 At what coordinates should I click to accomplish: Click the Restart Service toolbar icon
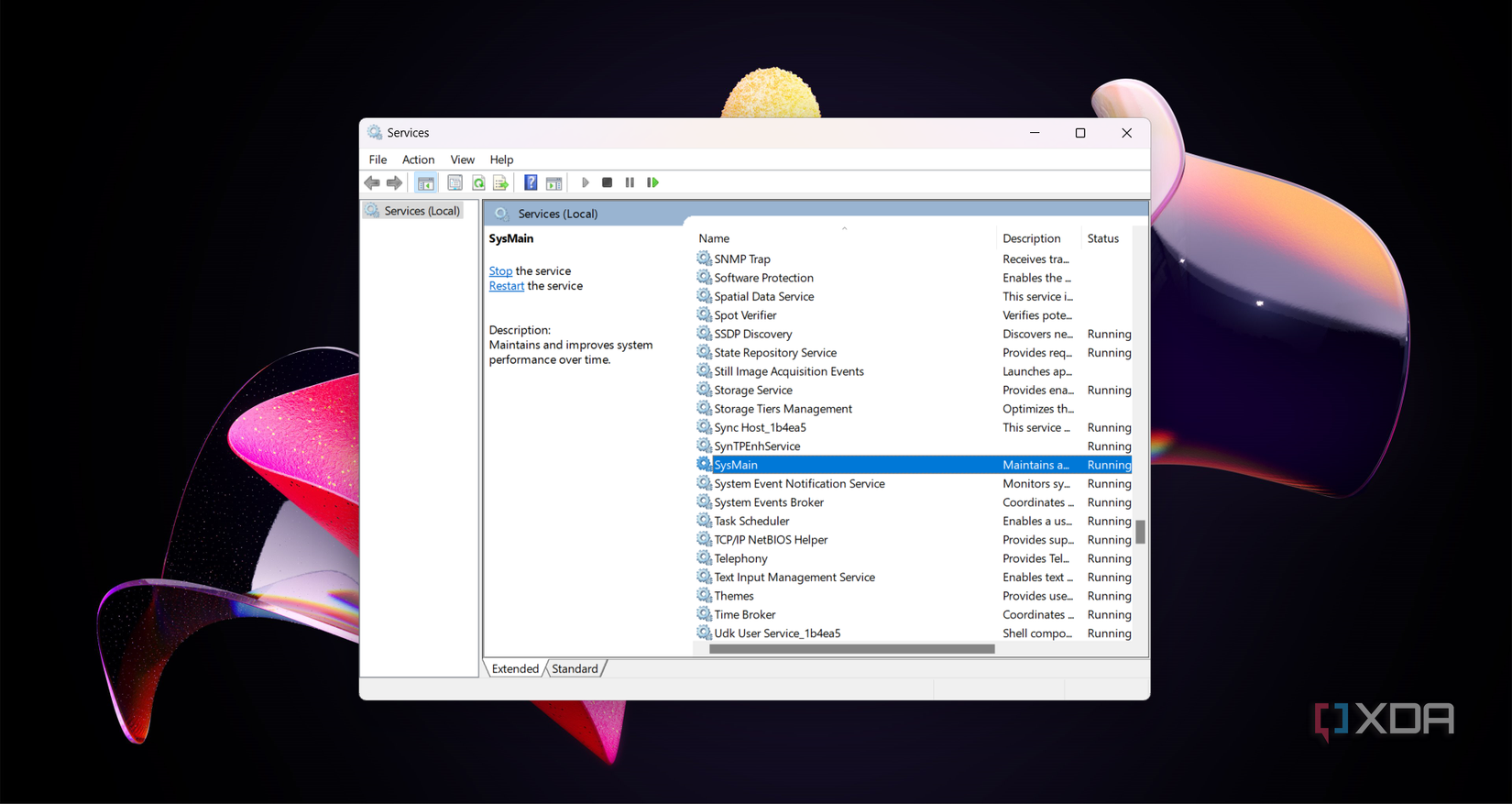[x=652, y=182]
